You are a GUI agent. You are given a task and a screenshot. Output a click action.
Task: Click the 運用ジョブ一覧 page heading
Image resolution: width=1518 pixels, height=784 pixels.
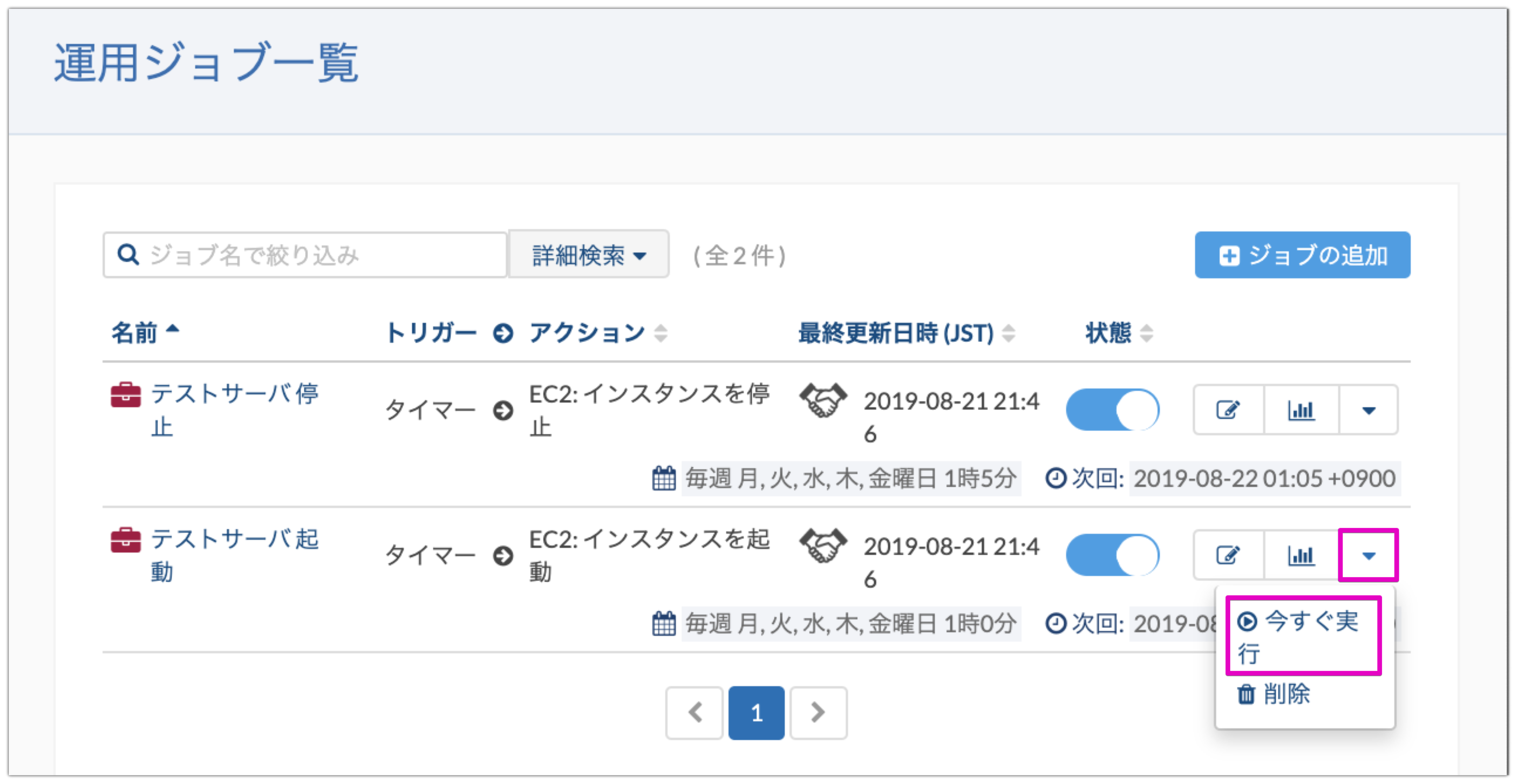[206, 63]
